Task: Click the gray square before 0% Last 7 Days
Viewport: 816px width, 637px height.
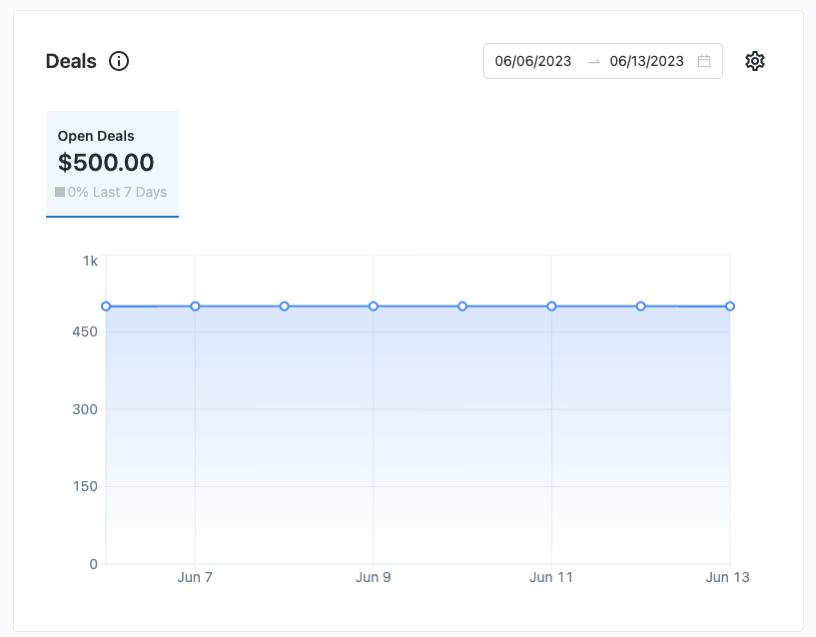Action: 60,192
